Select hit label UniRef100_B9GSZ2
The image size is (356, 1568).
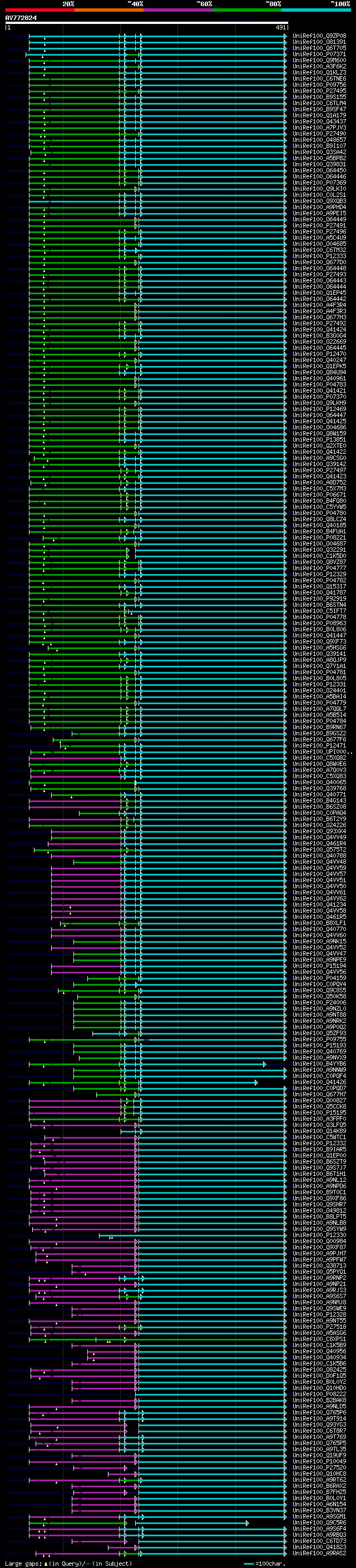point(319,734)
